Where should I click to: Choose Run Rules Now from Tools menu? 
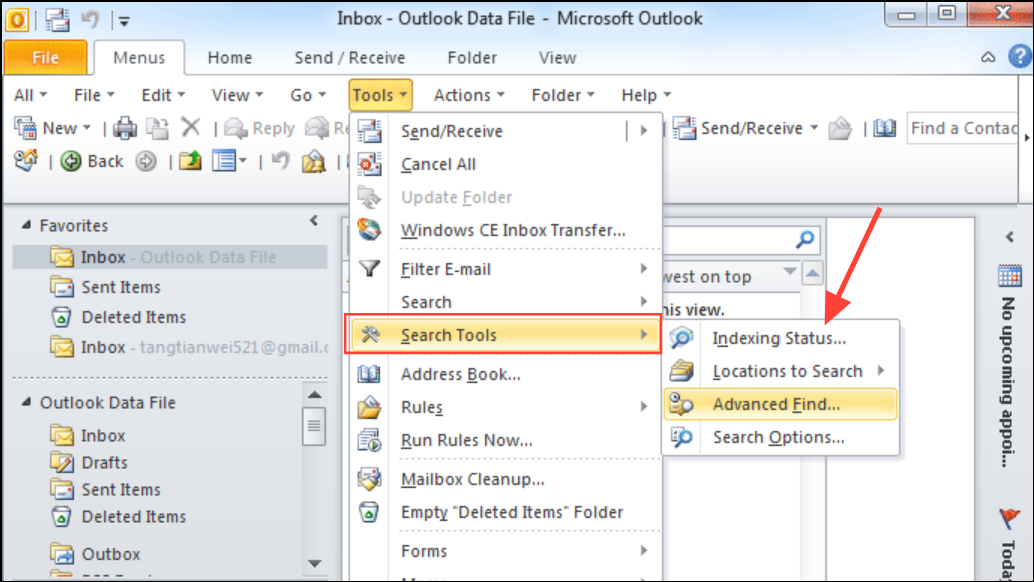coord(466,440)
